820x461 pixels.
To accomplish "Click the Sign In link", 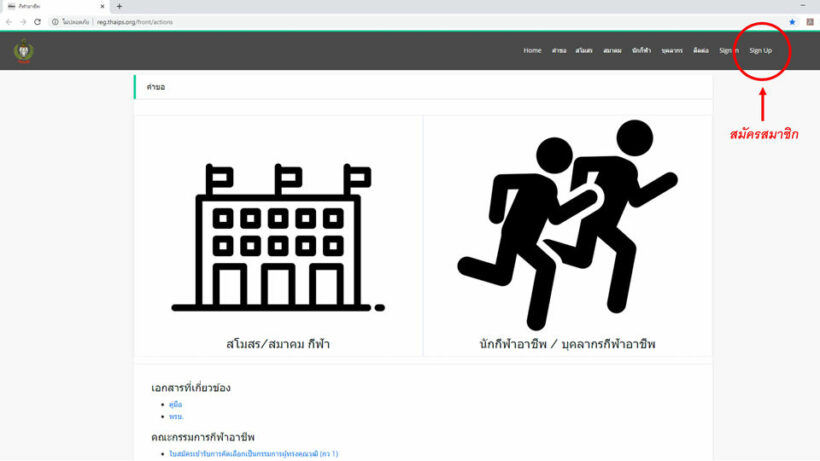I will pyautogui.click(x=729, y=50).
